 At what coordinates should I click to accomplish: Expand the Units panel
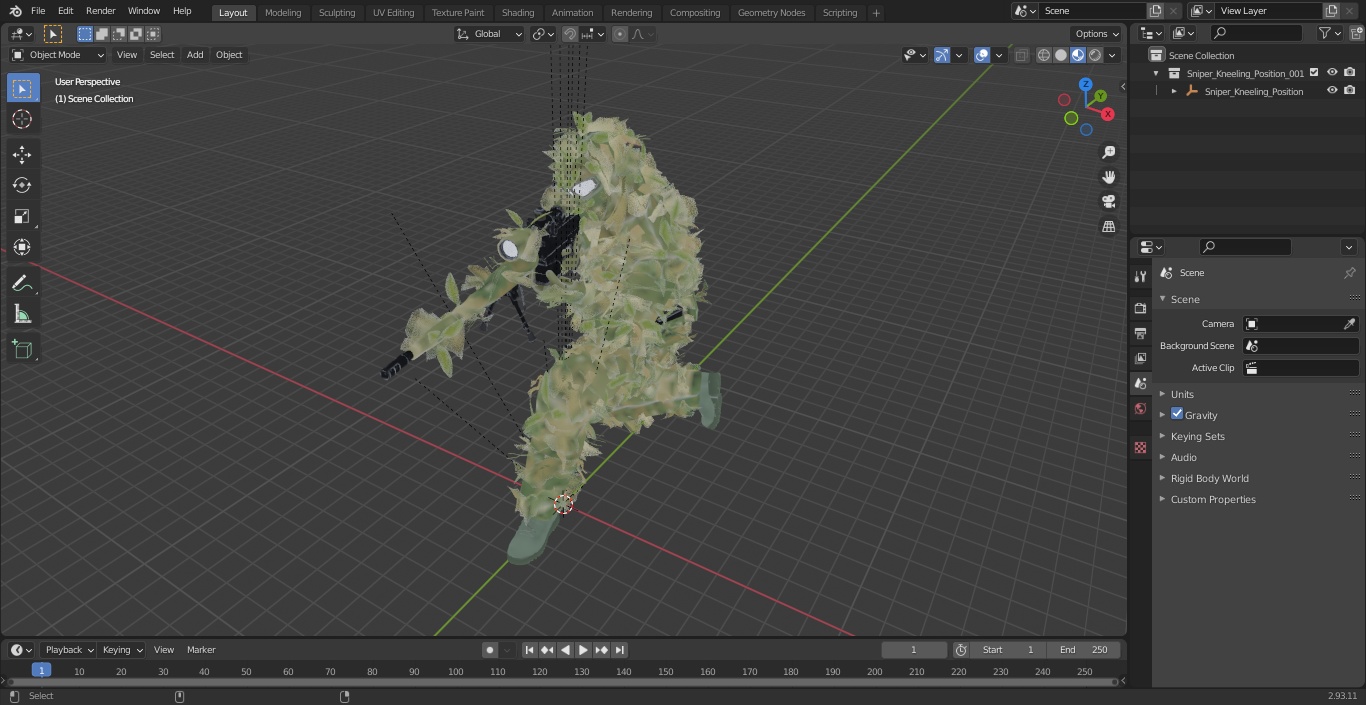tap(1182, 394)
